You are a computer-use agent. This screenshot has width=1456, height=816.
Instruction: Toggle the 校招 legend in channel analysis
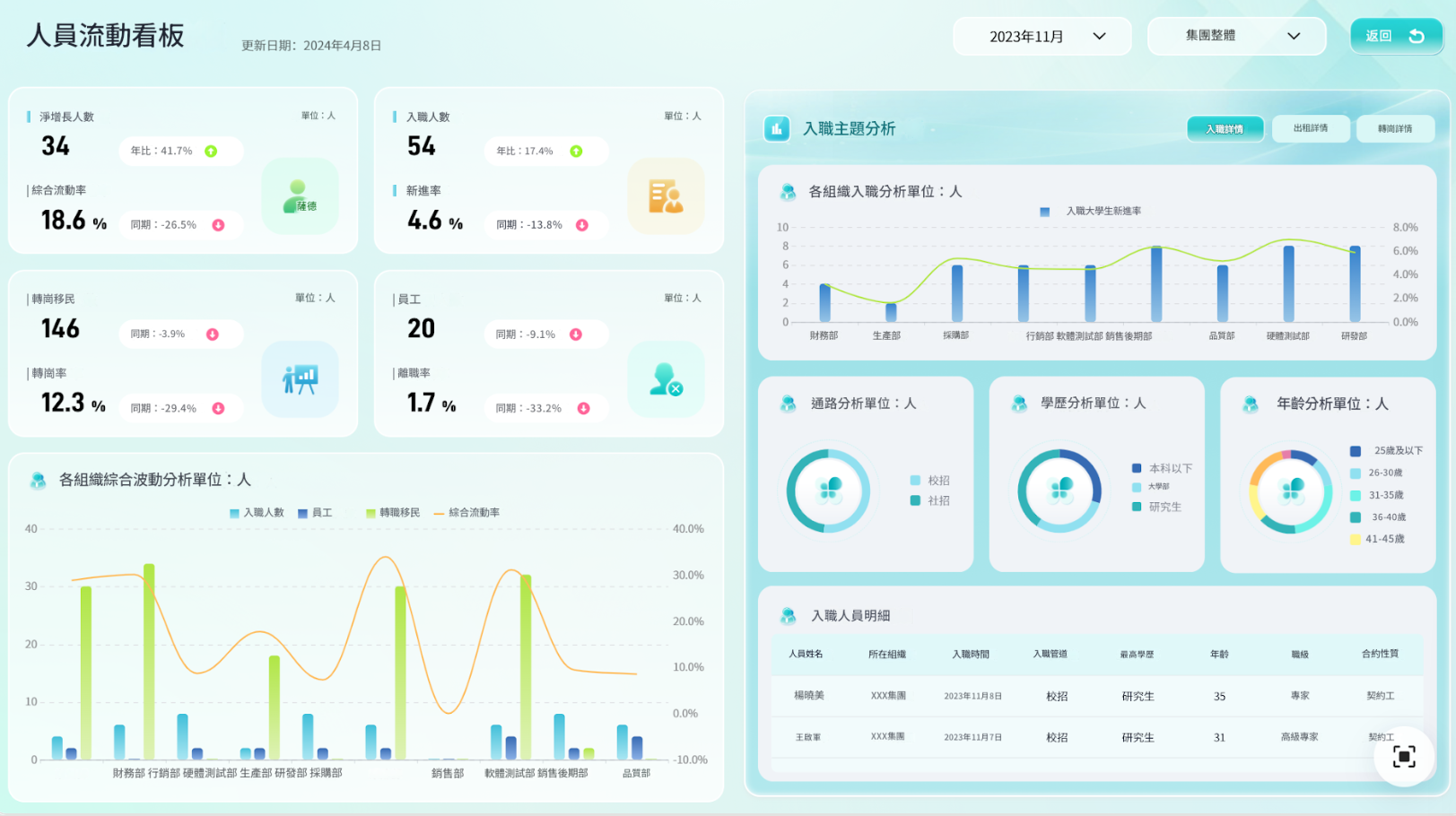[929, 481]
